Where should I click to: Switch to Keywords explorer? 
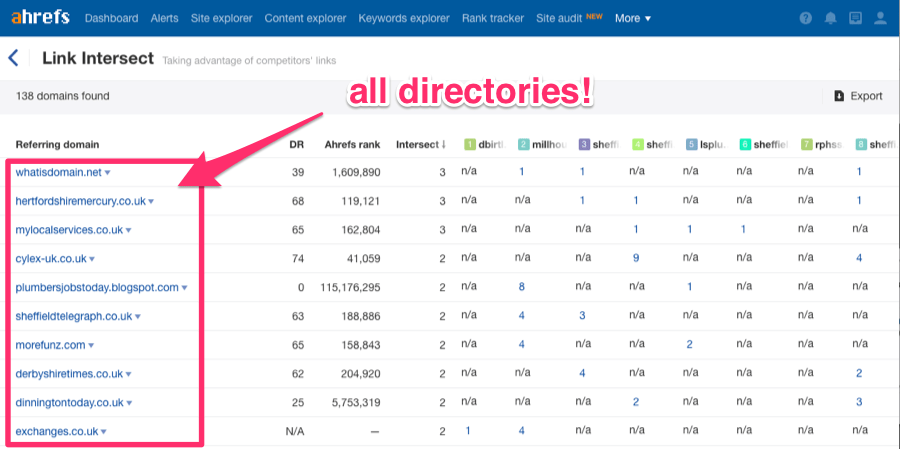pos(403,18)
